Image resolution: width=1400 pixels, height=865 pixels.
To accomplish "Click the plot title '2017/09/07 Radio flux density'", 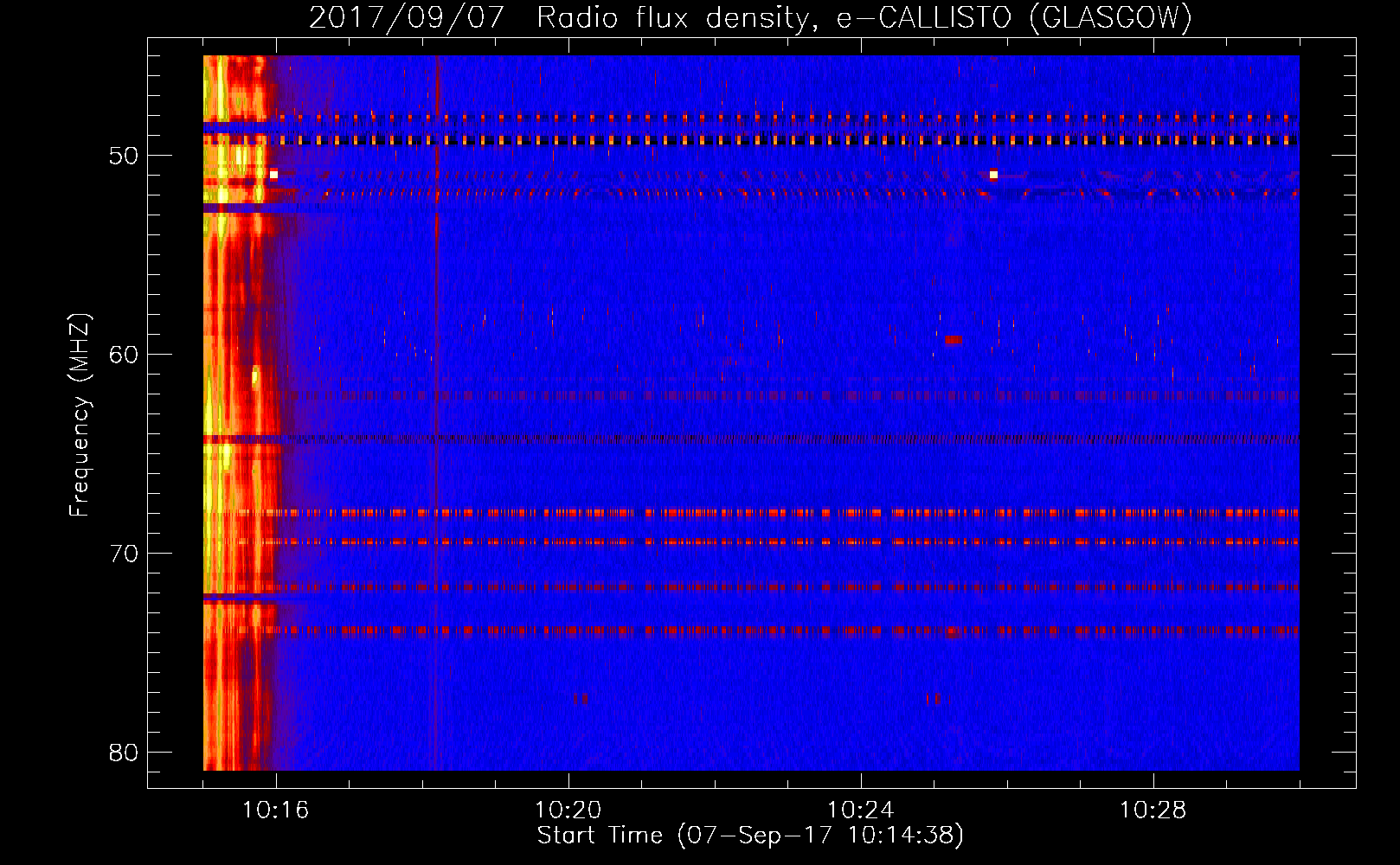I will click(x=558, y=17).
